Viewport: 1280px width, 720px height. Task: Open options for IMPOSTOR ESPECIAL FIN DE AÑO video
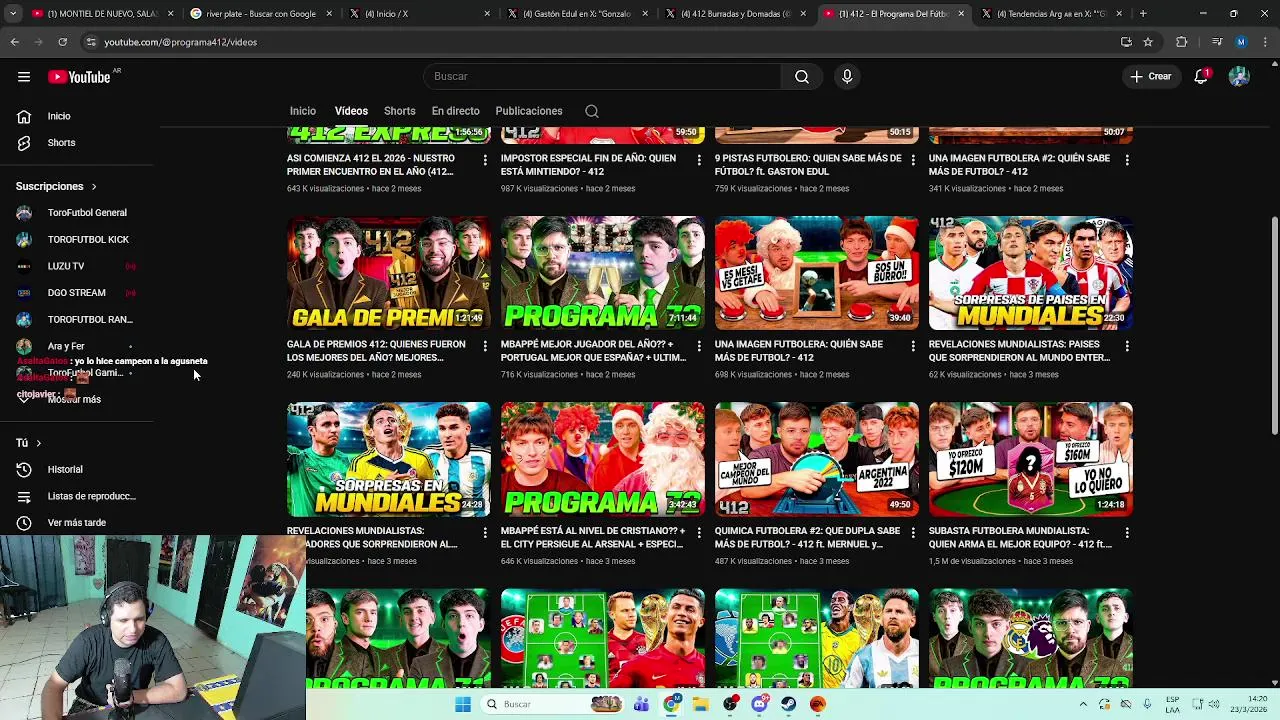pyautogui.click(x=699, y=160)
